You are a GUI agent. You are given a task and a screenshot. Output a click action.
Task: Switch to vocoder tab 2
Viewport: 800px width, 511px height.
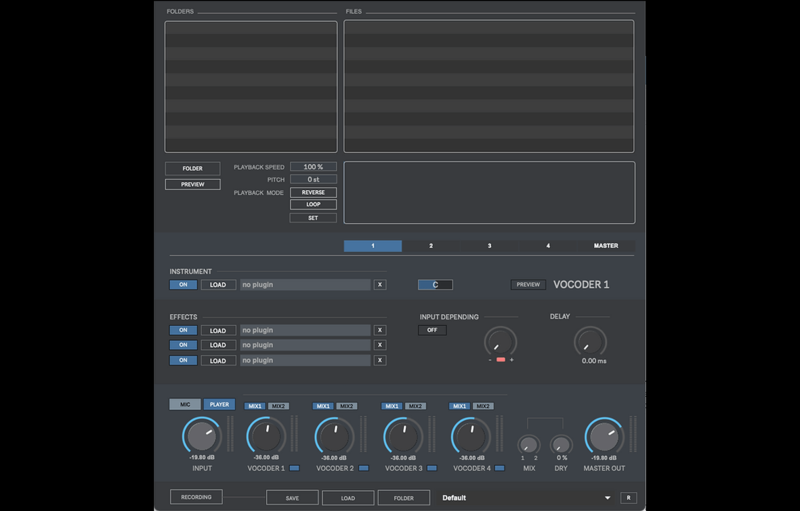(431, 246)
